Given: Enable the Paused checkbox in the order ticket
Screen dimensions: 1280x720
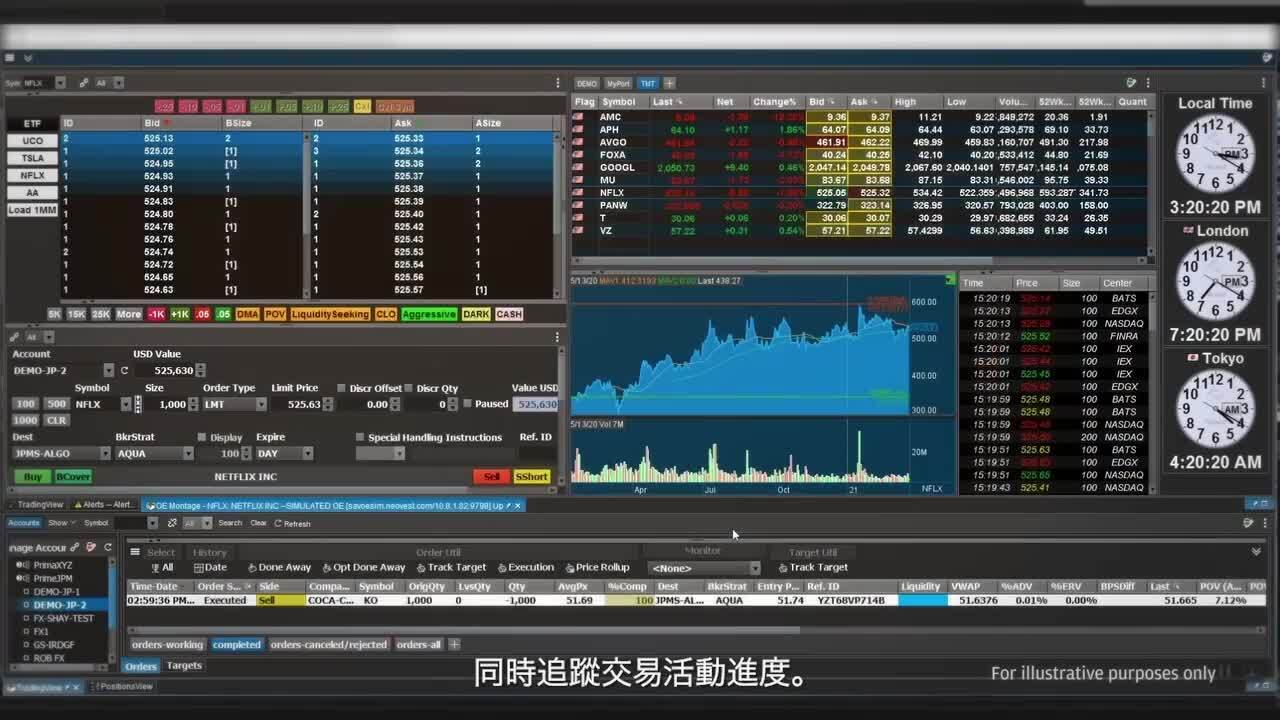Looking at the screenshot, I should click(x=467, y=403).
